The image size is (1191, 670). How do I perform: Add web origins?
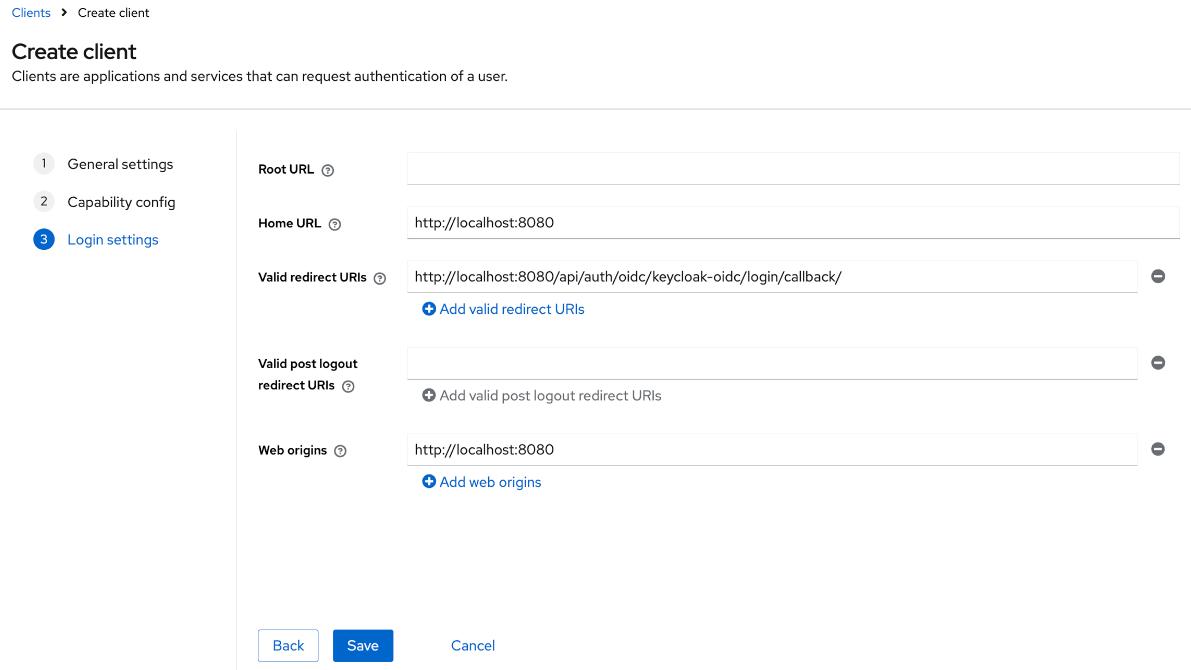click(481, 482)
